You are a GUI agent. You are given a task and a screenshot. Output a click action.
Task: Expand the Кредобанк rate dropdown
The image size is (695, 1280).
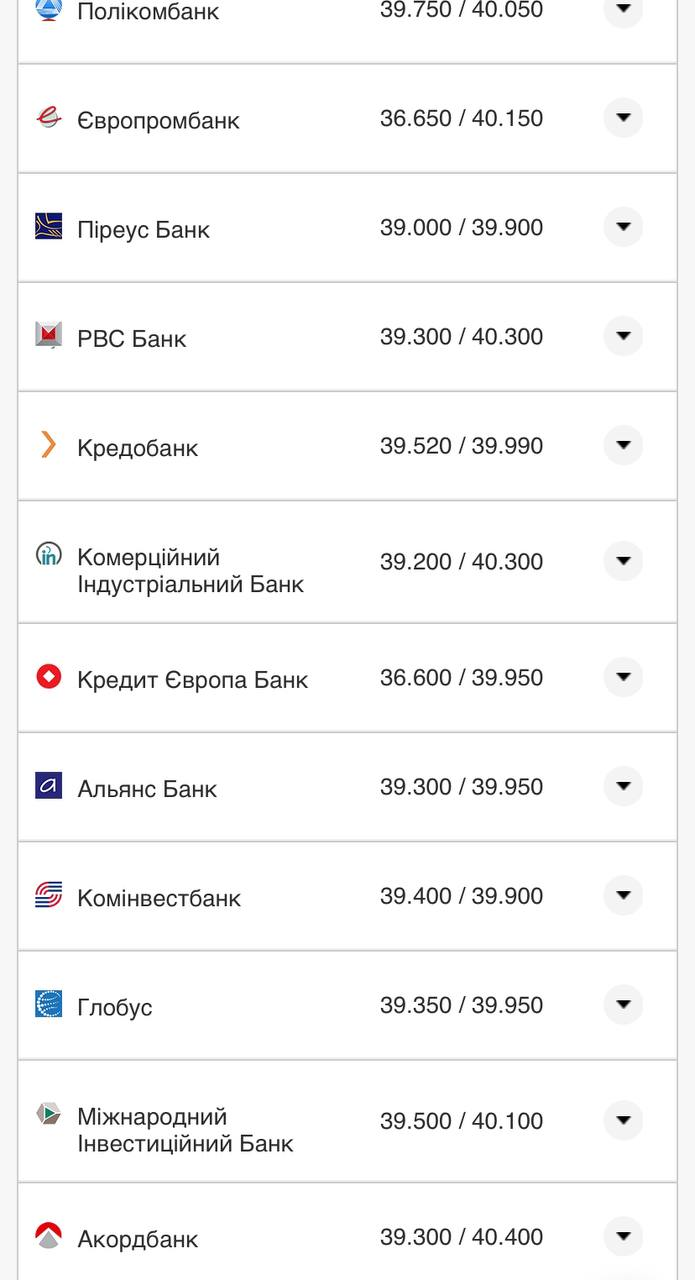point(623,445)
